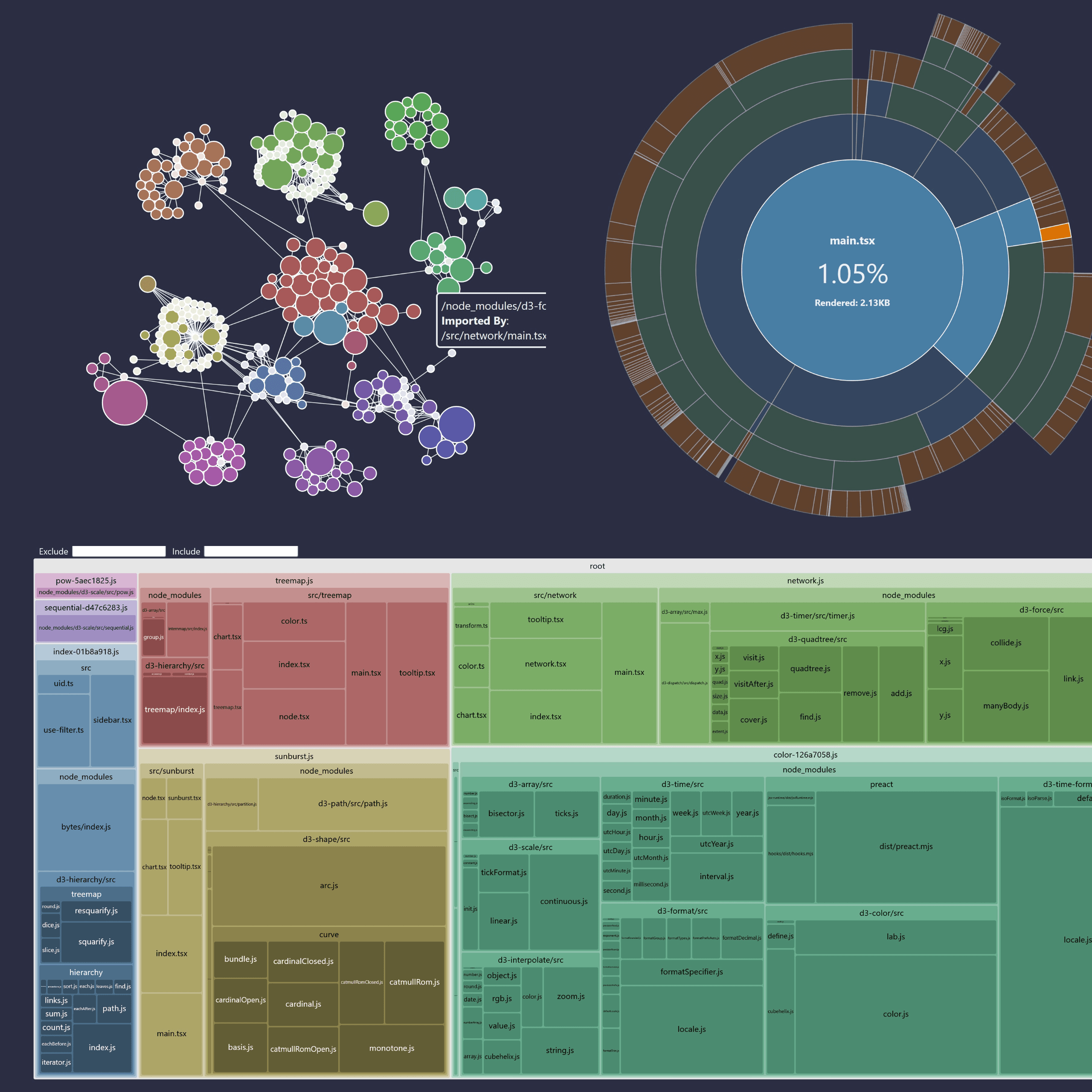Select the bytes/index.js cell
The image size is (1092, 1092).
coord(86,827)
